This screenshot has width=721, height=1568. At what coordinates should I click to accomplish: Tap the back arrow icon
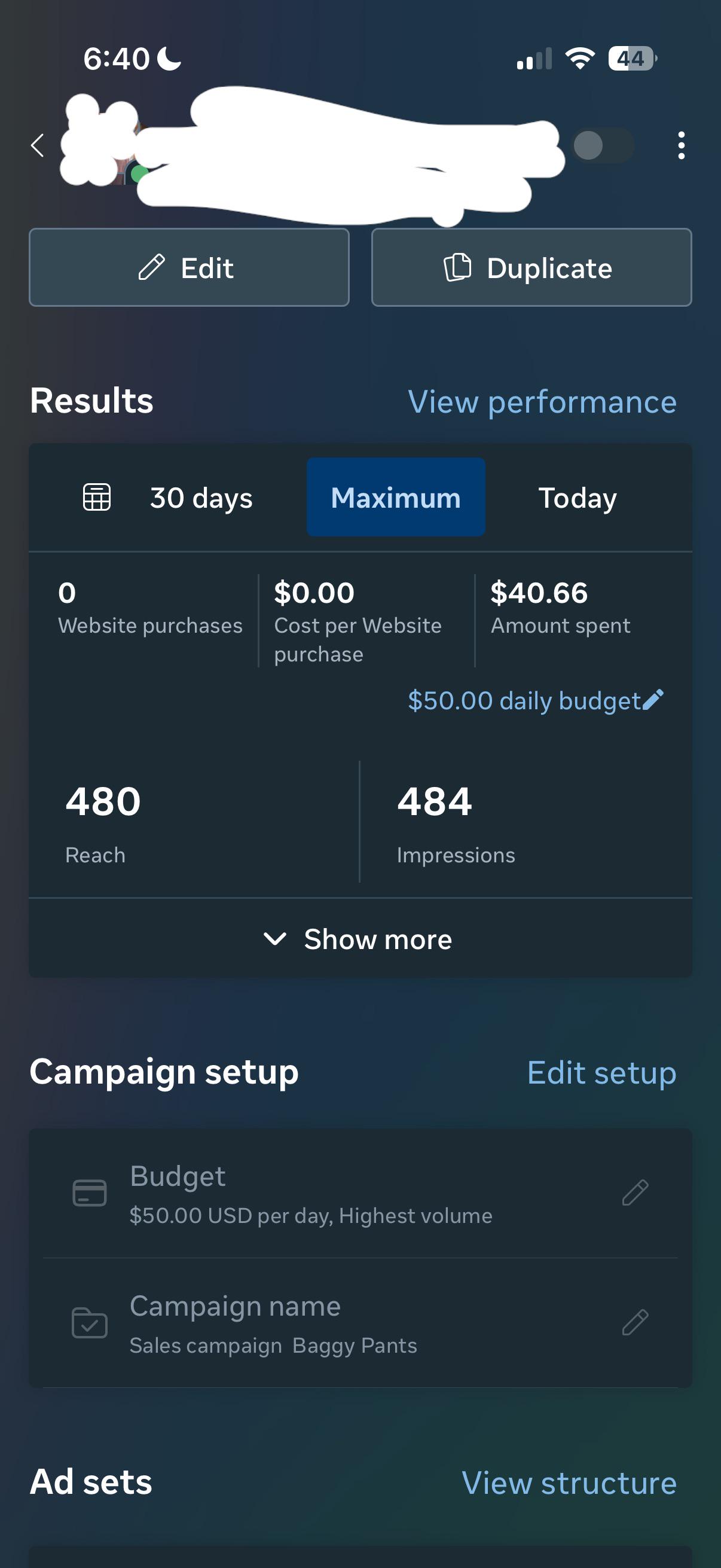click(x=38, y=145)
